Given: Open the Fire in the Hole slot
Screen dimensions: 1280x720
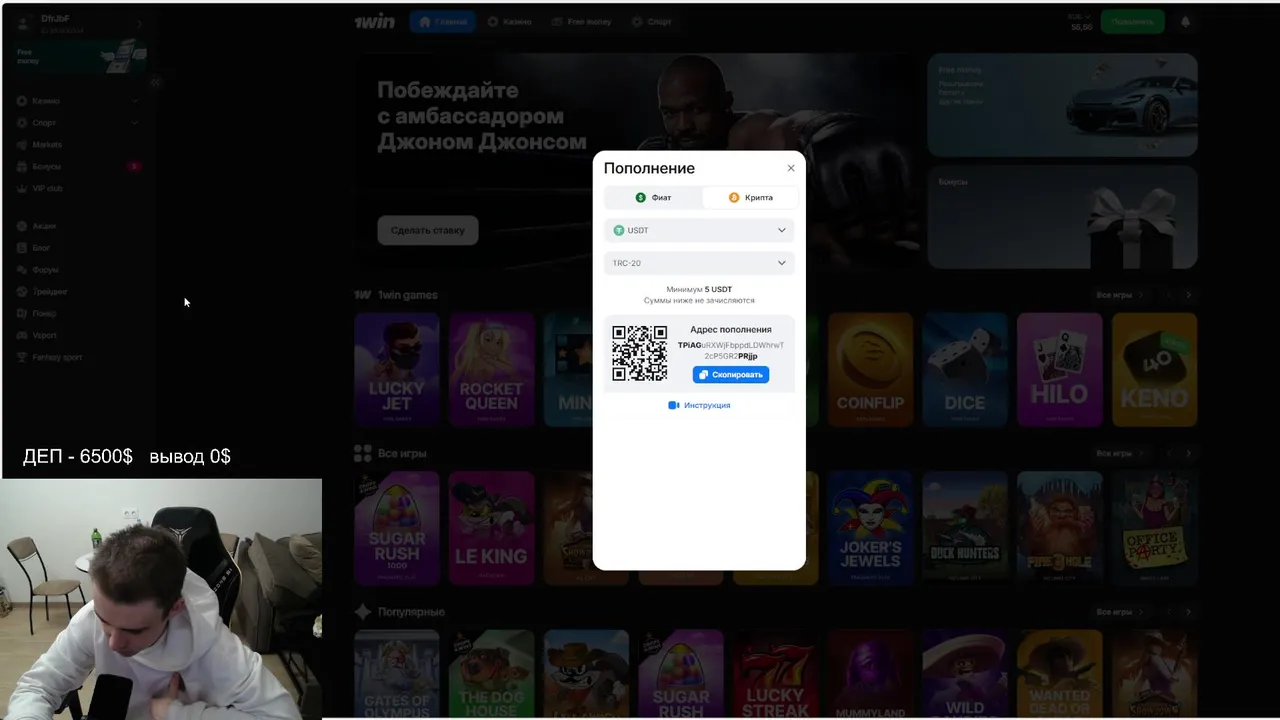Looking at the screenshot, I should pyautogui.click(x=1059, y=528).
